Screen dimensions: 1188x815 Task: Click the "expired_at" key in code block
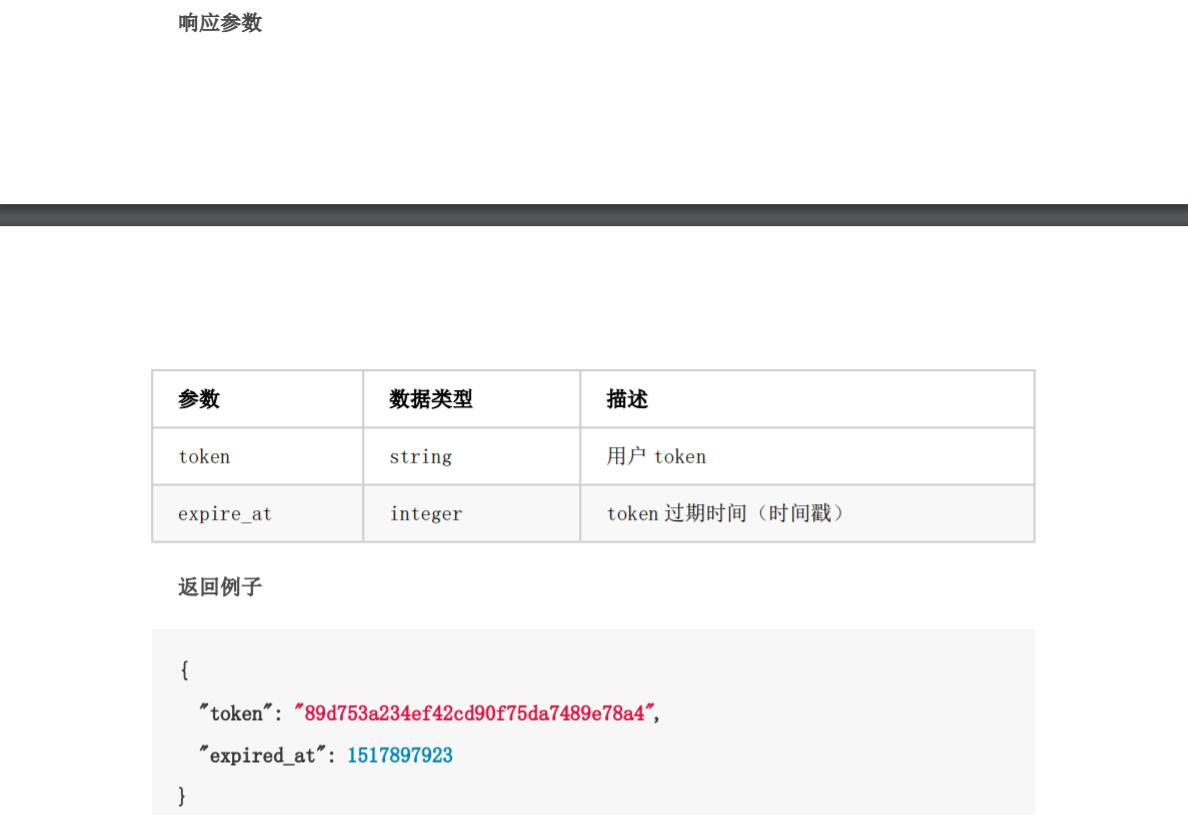[x=262, y=755]
